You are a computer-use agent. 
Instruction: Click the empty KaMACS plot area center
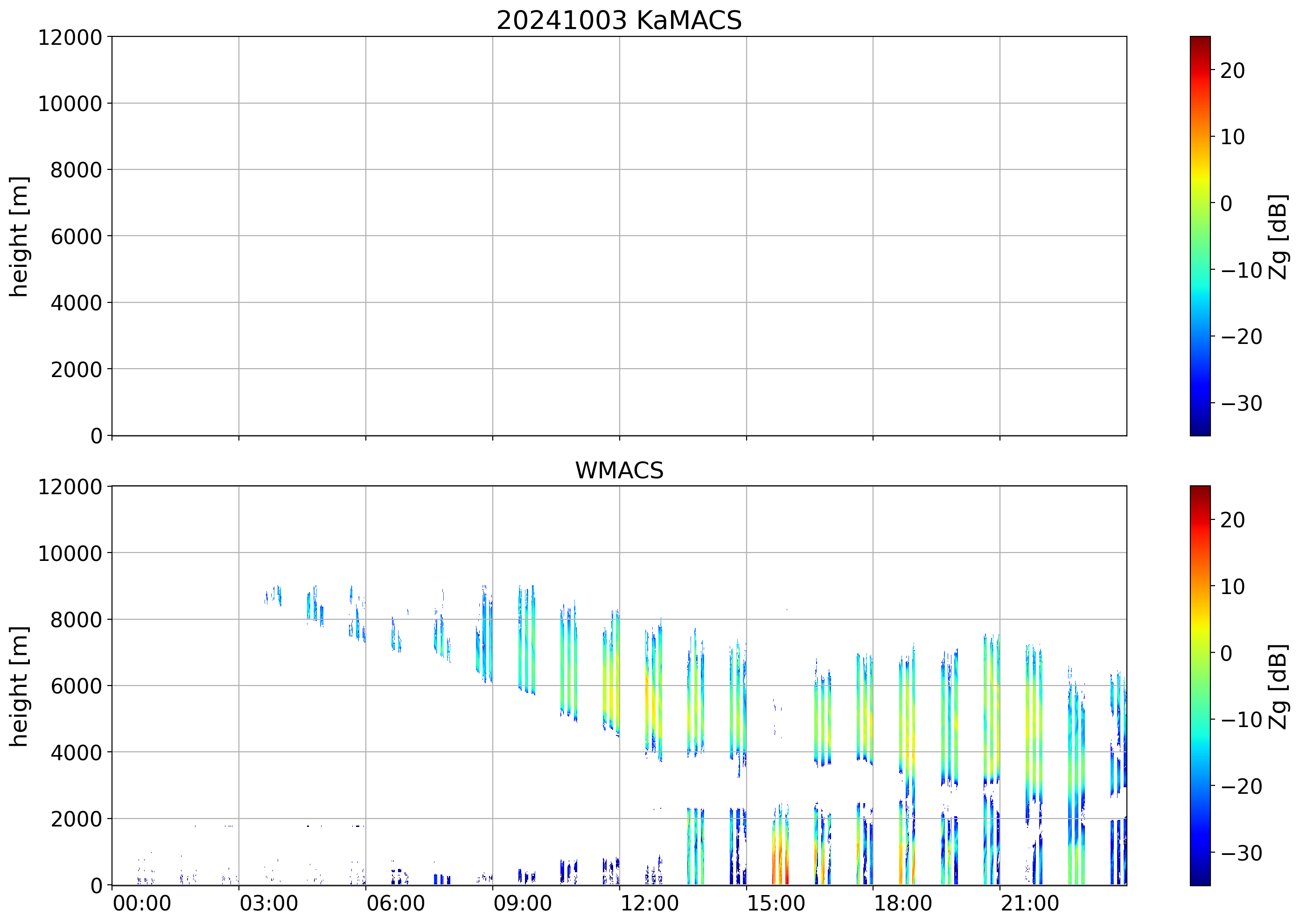click(618, 236)
